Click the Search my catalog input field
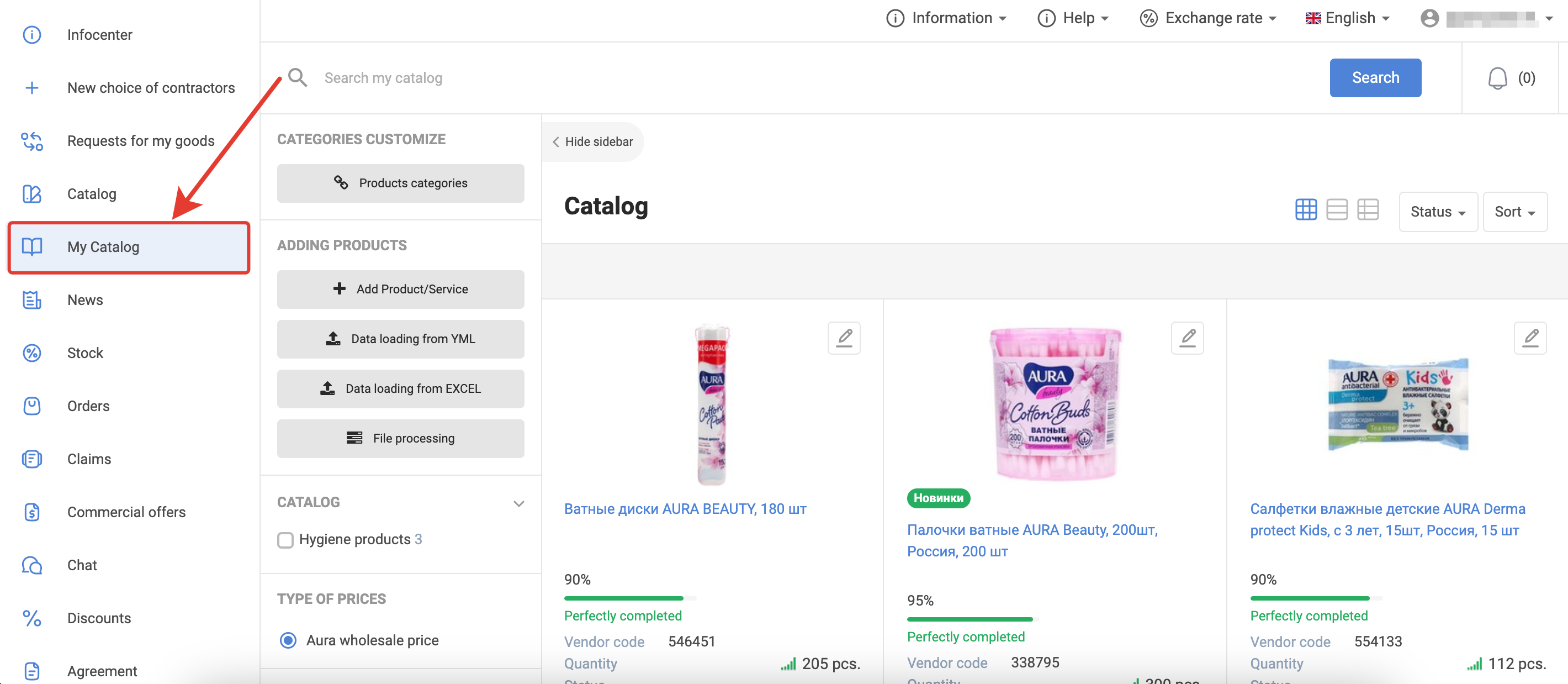Viewport: 1568px width, 684px height. pyautogui.click(x=791, y=78)
